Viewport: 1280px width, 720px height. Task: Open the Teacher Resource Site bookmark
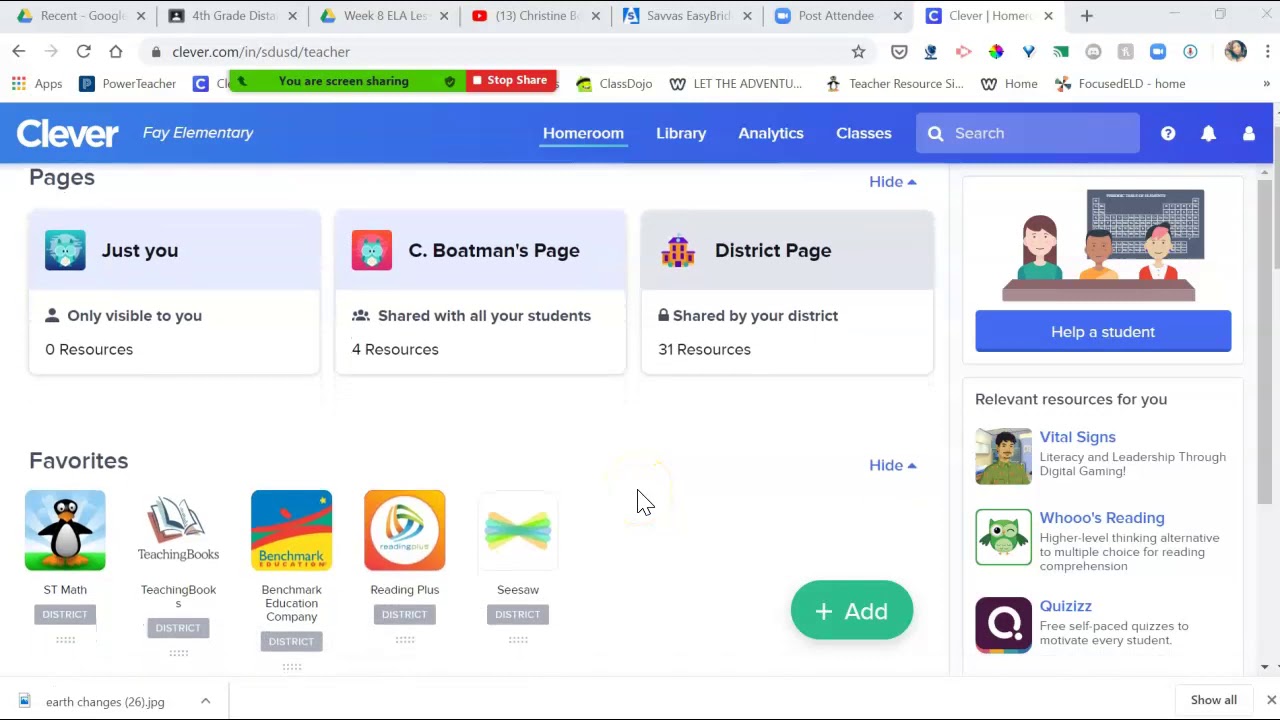tap(895, 84)
